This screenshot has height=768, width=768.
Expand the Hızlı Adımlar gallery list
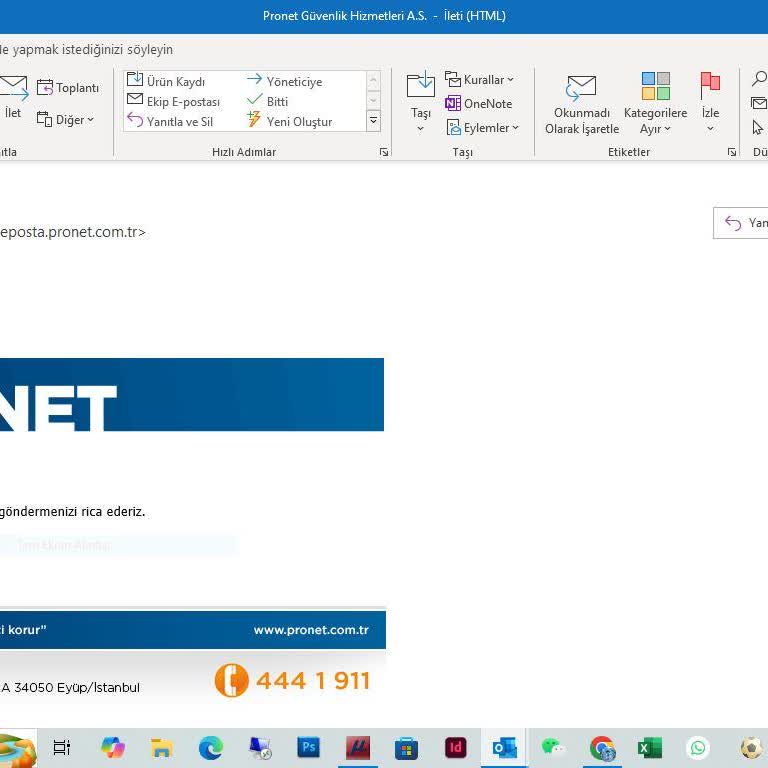point(373,120)
